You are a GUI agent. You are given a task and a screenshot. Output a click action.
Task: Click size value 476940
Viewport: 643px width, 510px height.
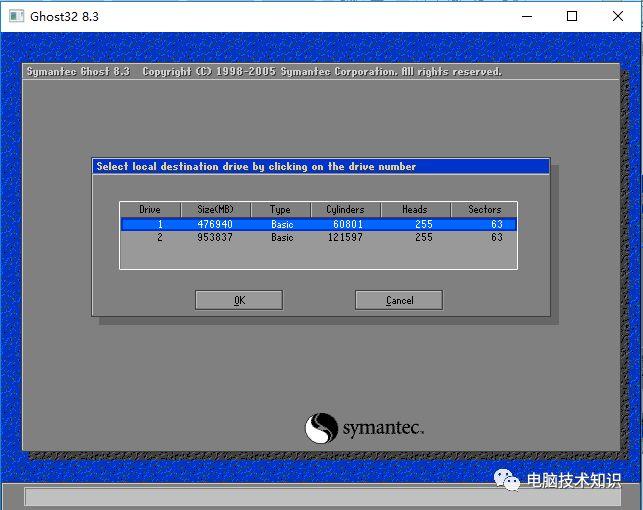215,224
